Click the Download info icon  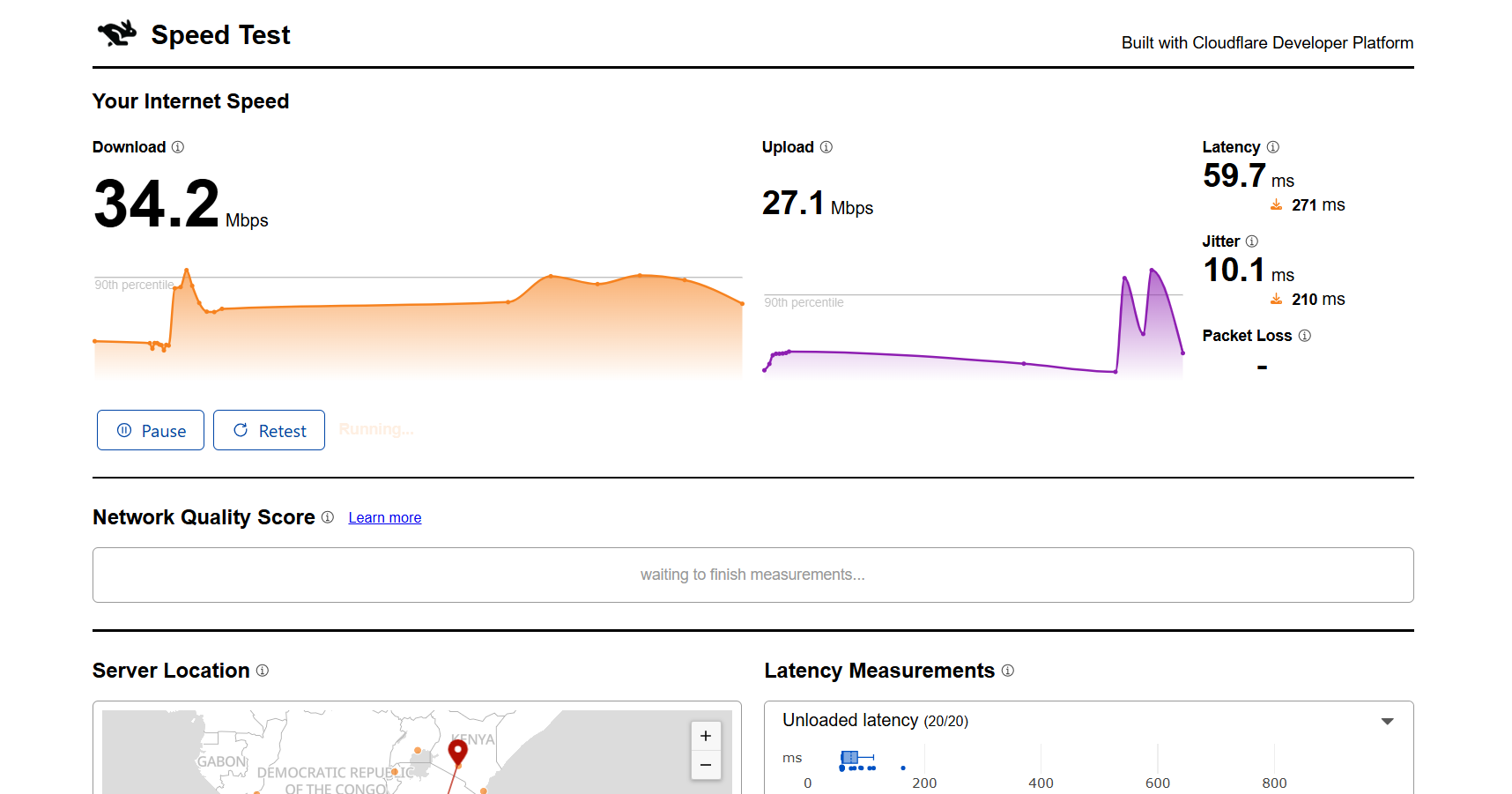178,147
